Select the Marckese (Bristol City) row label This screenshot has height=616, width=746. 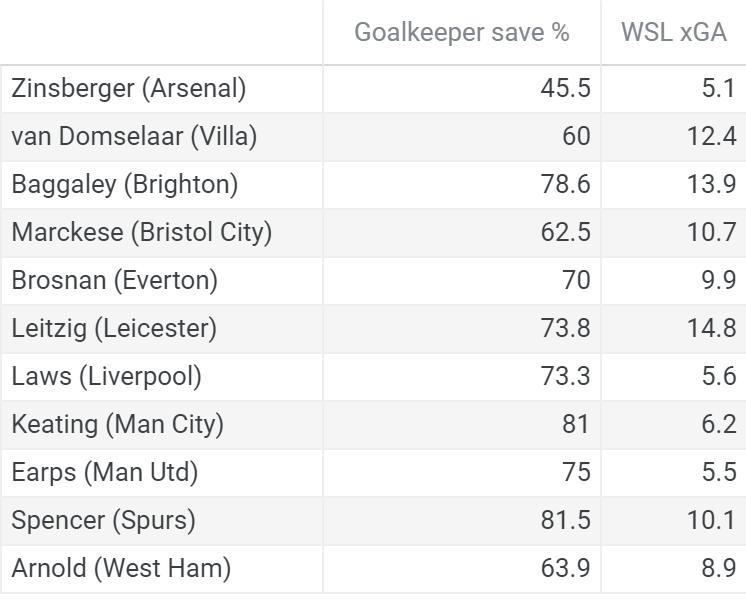(x=142, y=232)
